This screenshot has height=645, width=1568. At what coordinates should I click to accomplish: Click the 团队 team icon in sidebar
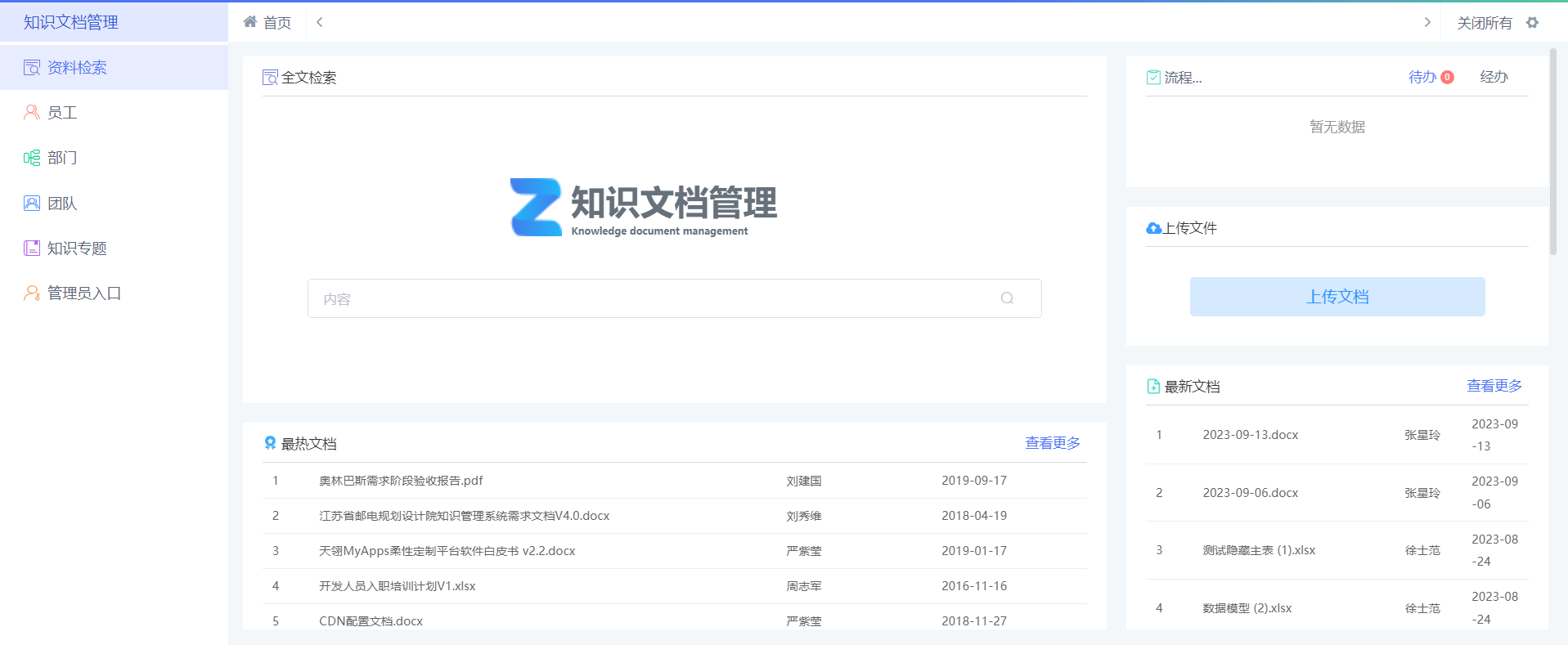(x=32, y=204)
